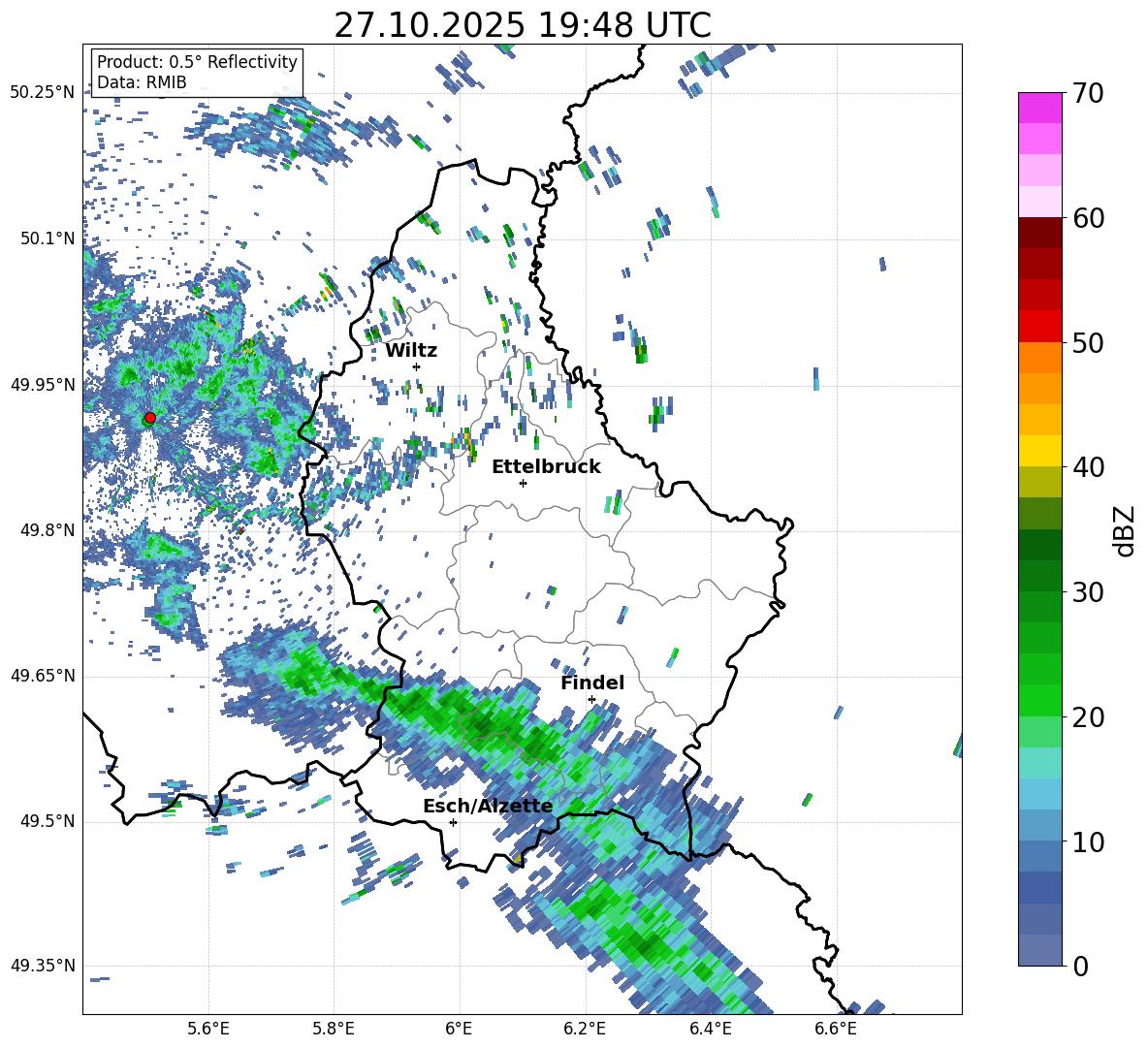1148x1048 pixels.
Task: Click the 5.6°E longitude label
Action: point(208,1029)
